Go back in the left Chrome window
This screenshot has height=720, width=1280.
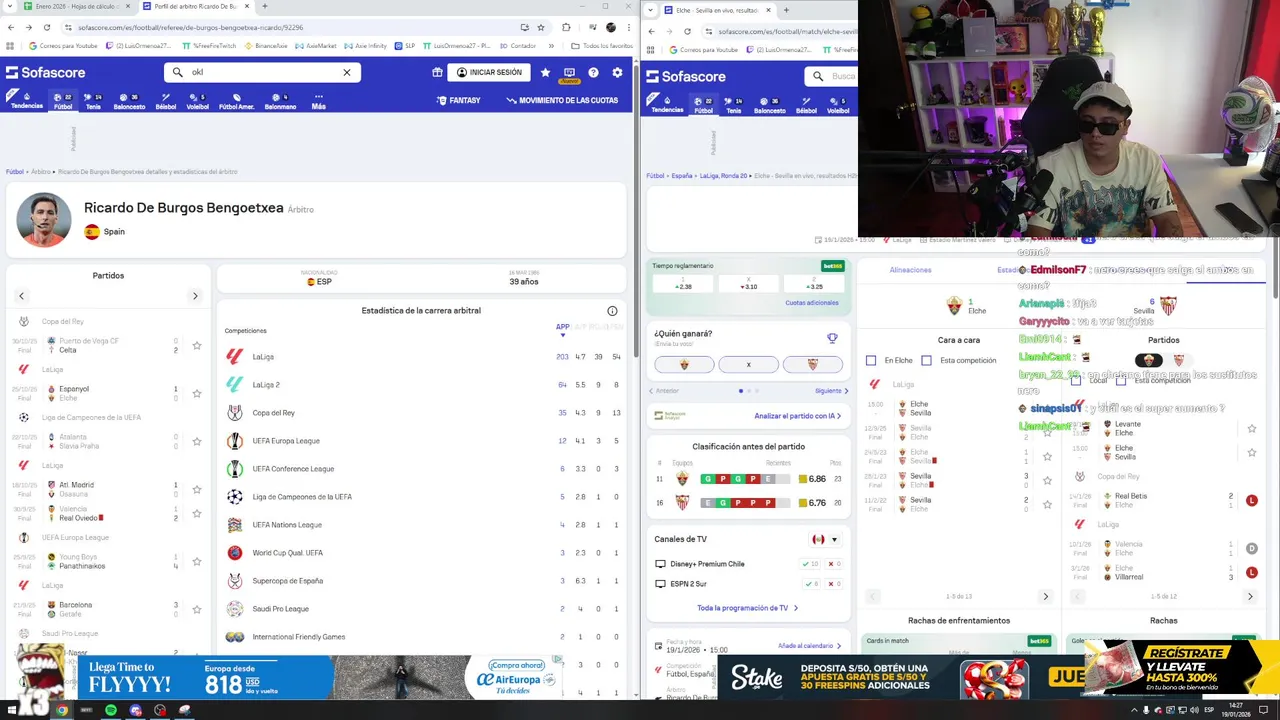[x=11, y=27]
